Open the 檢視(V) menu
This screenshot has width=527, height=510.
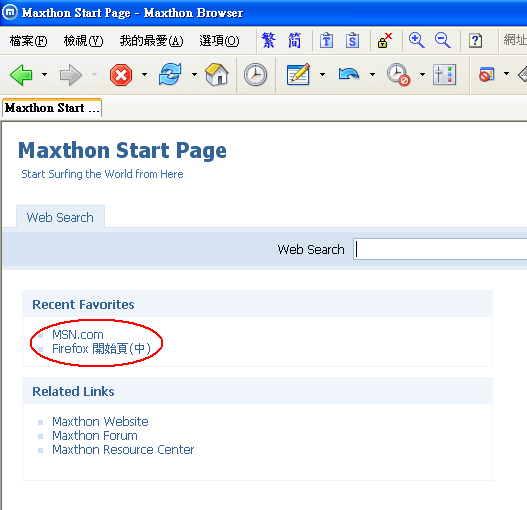(x=83, y=41)
